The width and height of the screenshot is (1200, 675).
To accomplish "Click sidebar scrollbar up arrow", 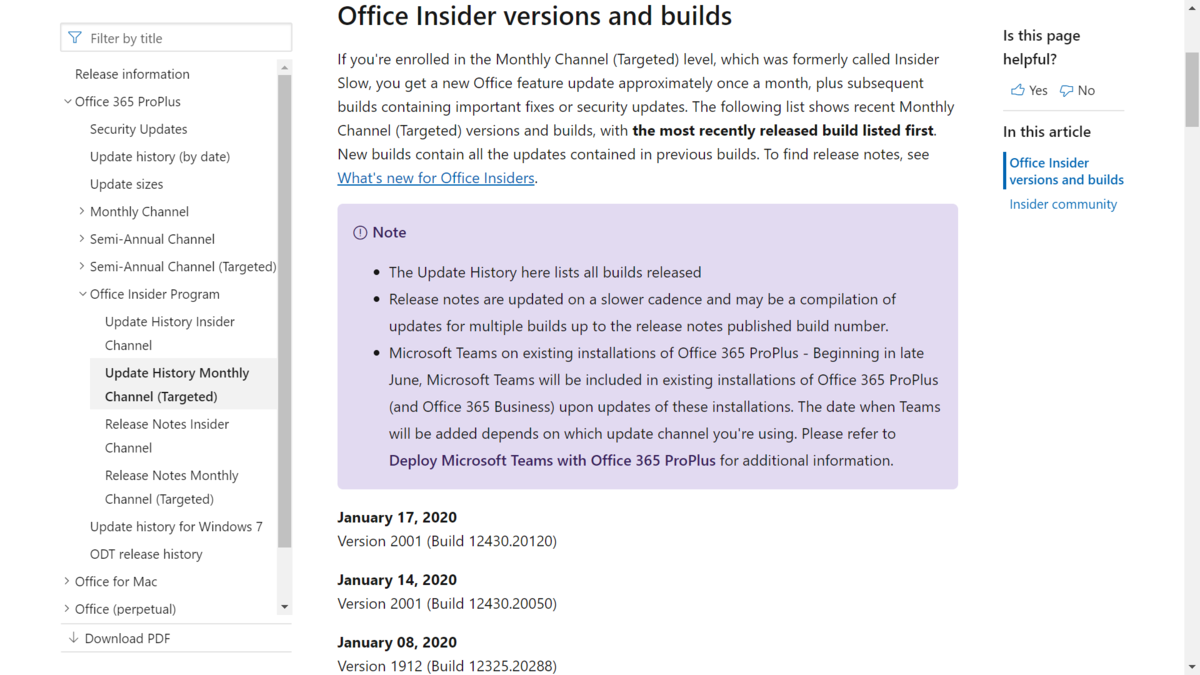I will (285, 67).
